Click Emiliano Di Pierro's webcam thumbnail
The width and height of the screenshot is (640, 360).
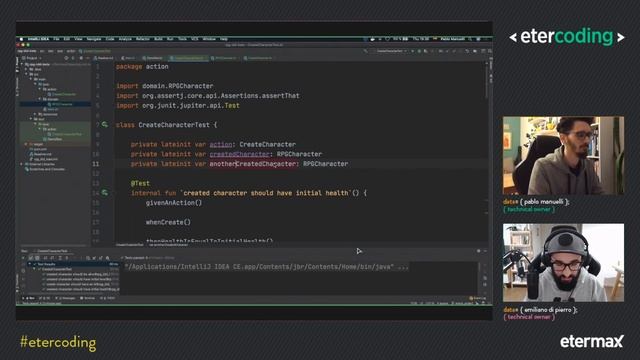pos(563,262)
